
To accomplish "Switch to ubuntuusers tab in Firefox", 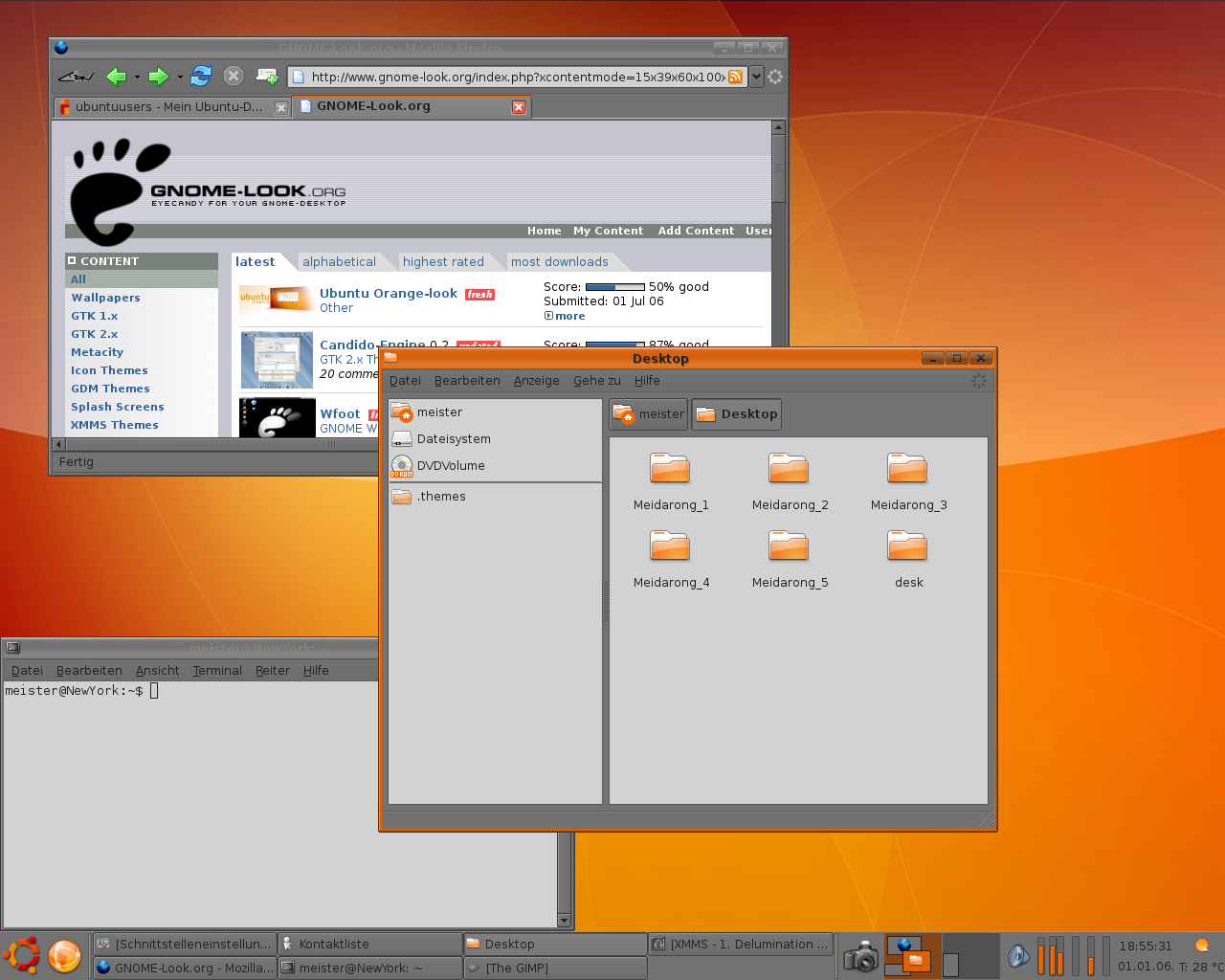I will pos(172,107).
